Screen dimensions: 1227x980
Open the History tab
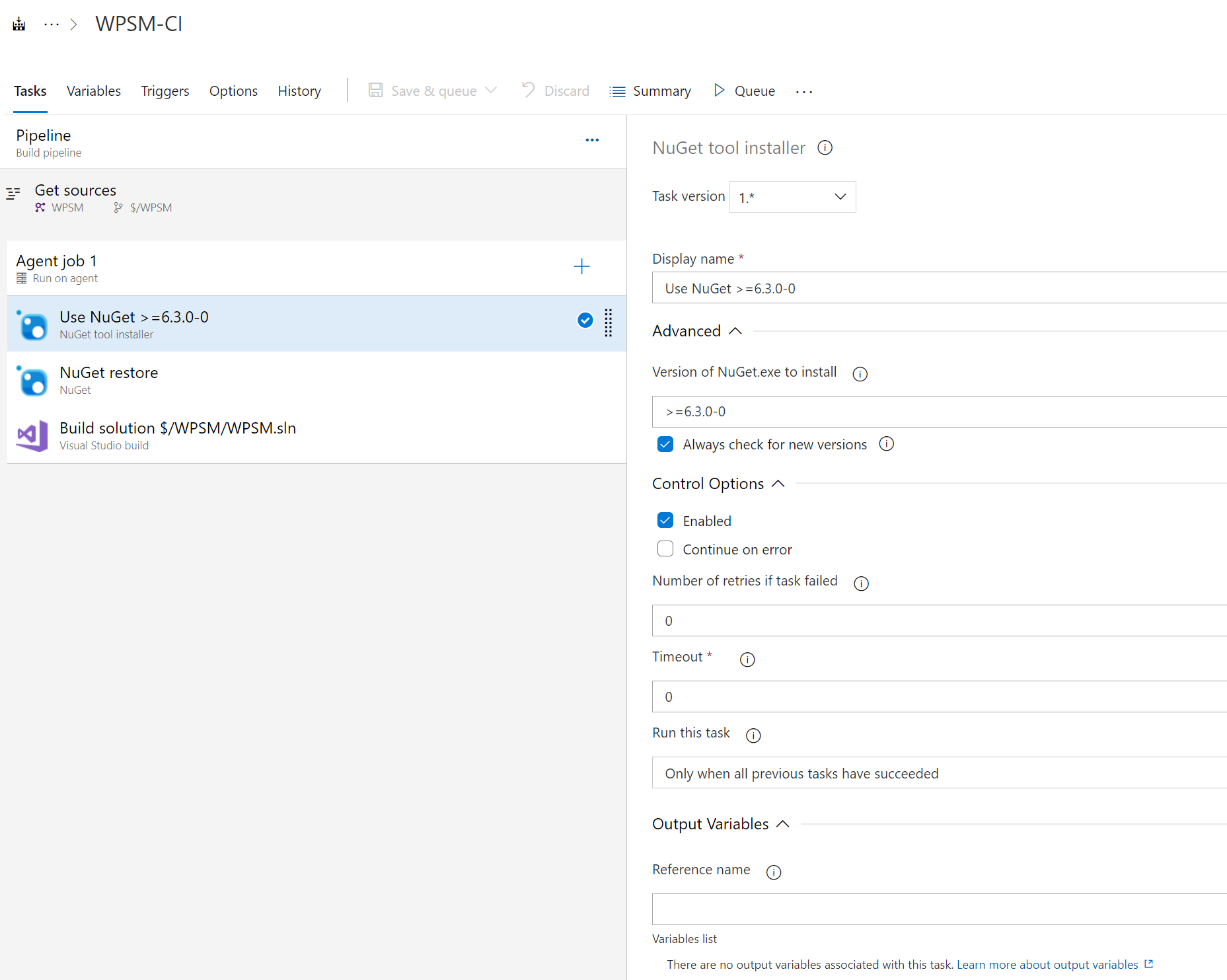[299, 91]
